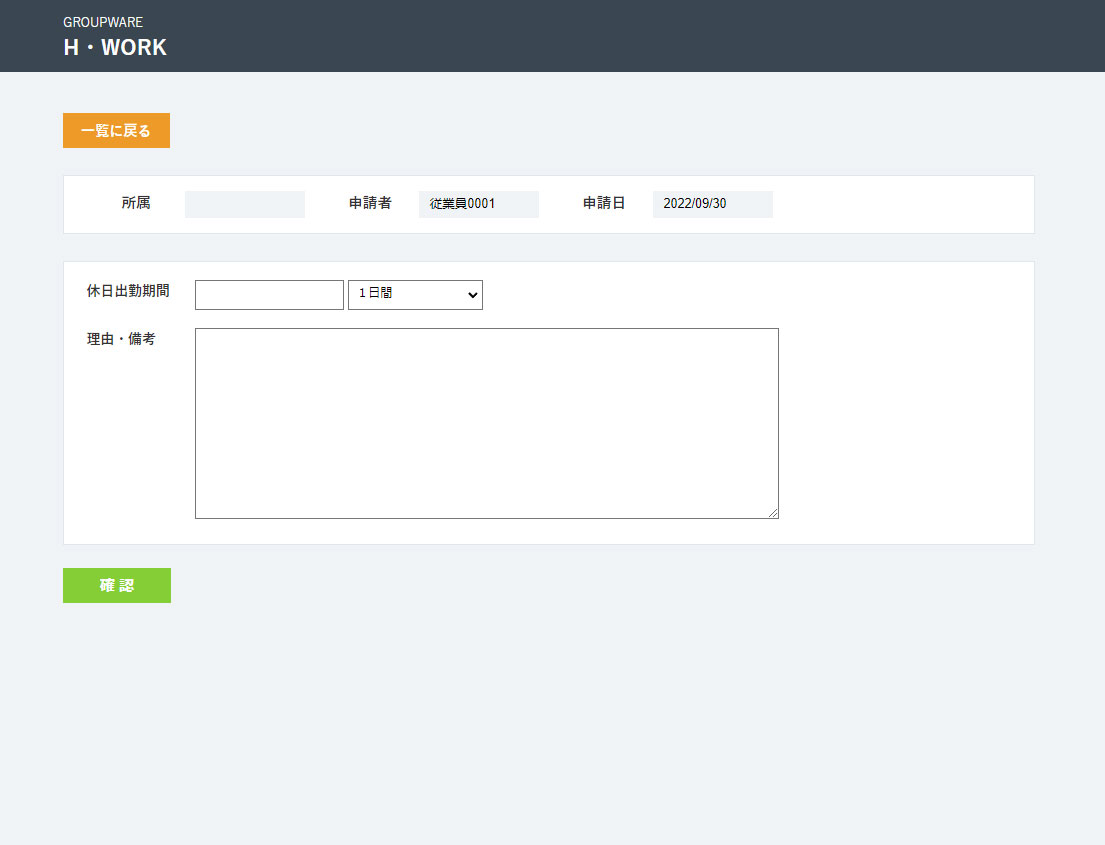Click the H・WORK logo in header

[115, 47]
